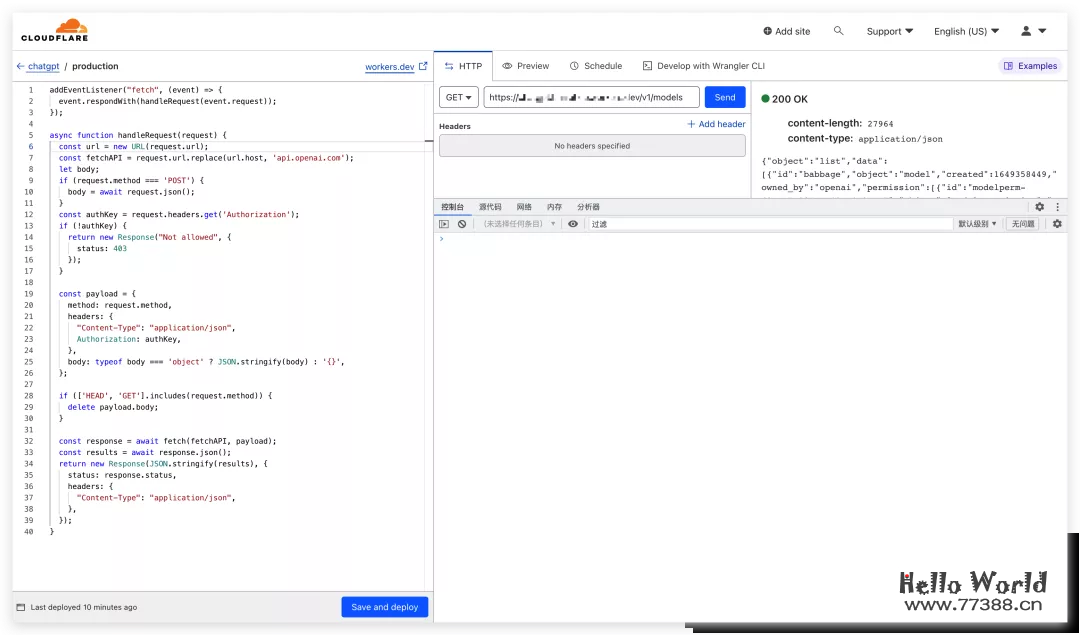Viewport: 1080px width, 635px height.
Task: Open the console sidebar toggle icon
Action: click(x=442, y=222)
